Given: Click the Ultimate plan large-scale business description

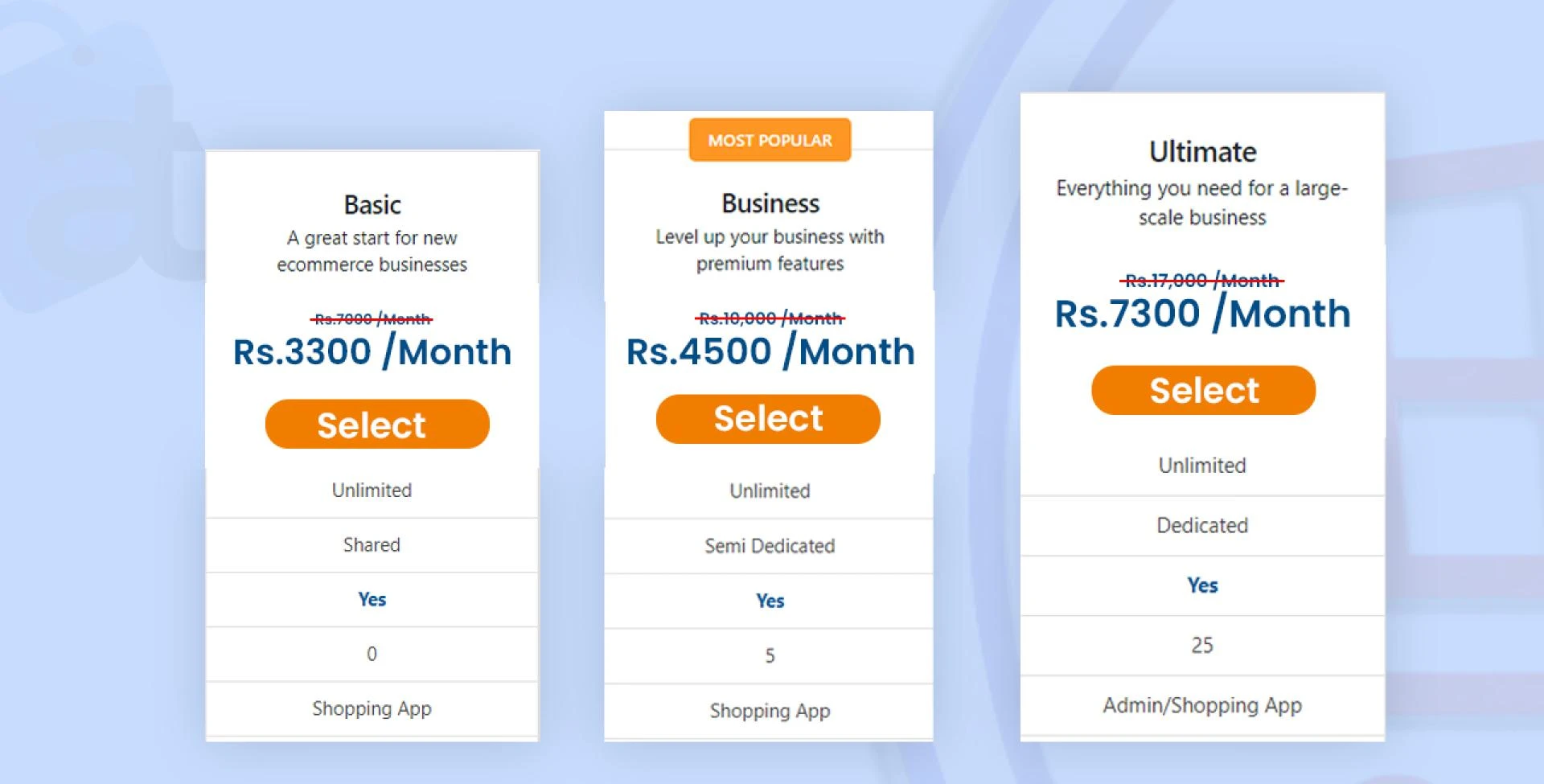Looking at the screenshot, I should (x=1202, y=203).
